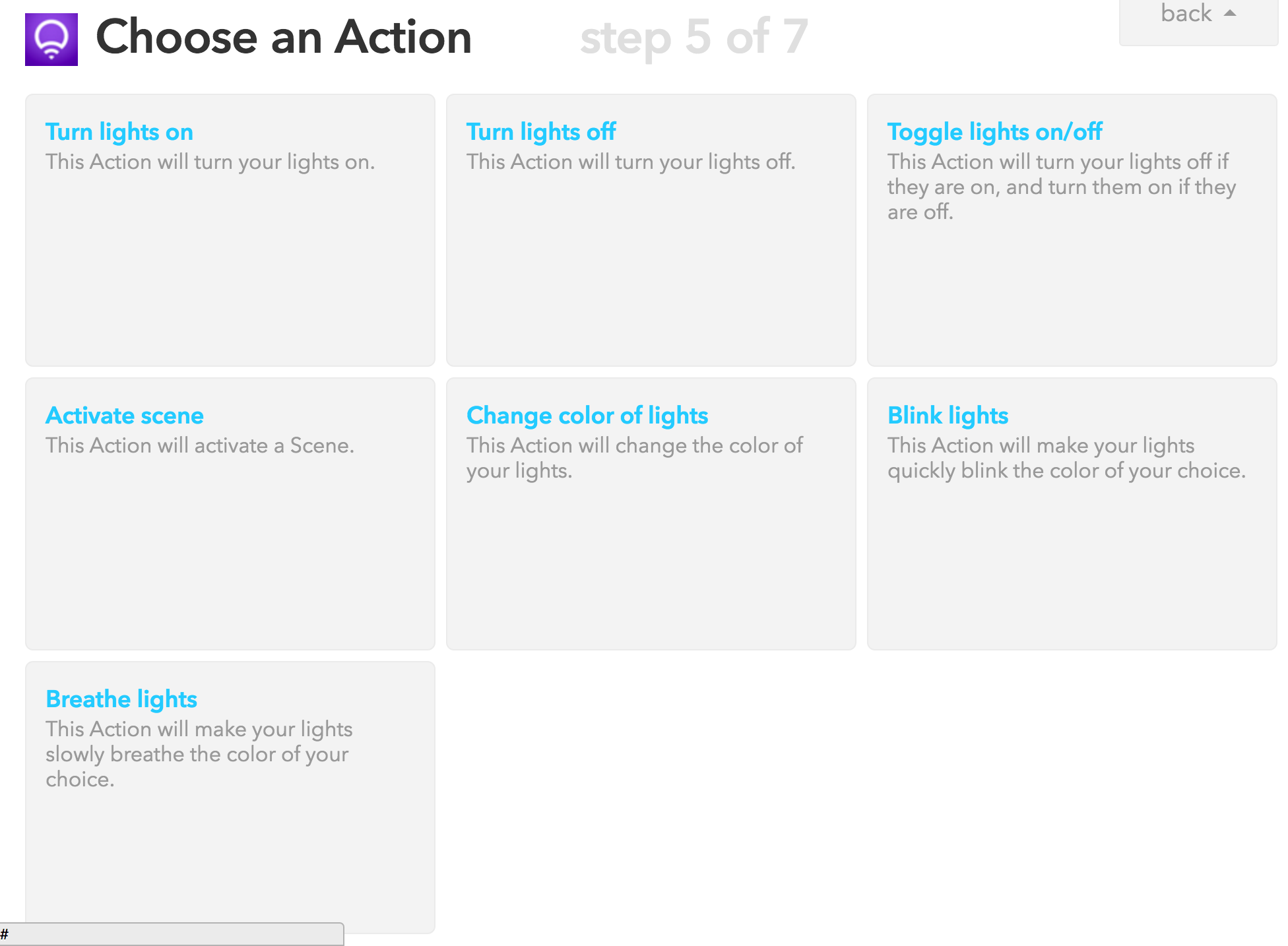Select Change color of lights action
Image resolution: width=1288 pixels, height=946 pixels.
pyautogui.click(x=587, y=416)
